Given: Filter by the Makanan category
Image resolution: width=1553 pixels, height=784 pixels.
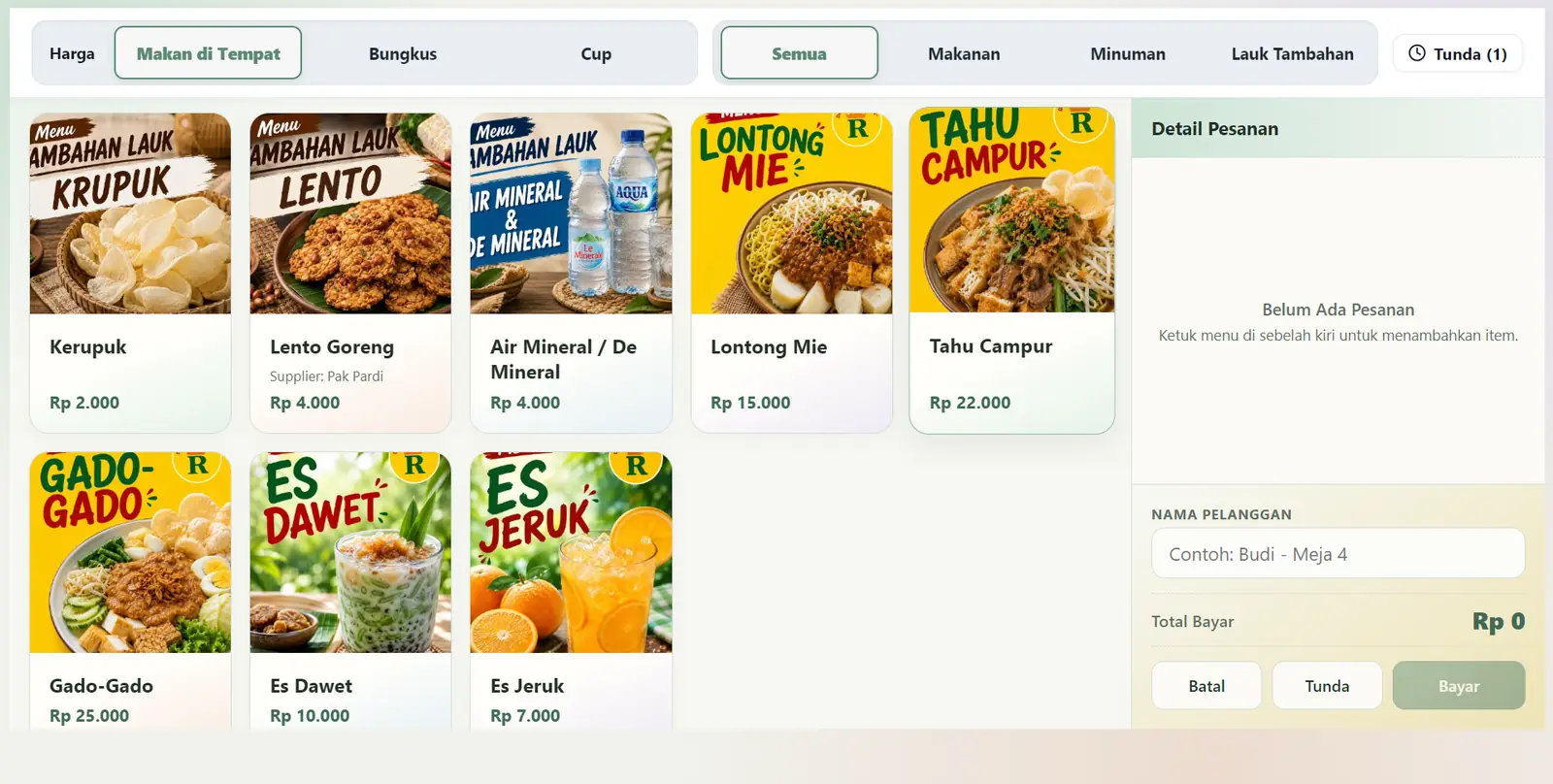Looking at the screenshot, I should pos(964,53).
